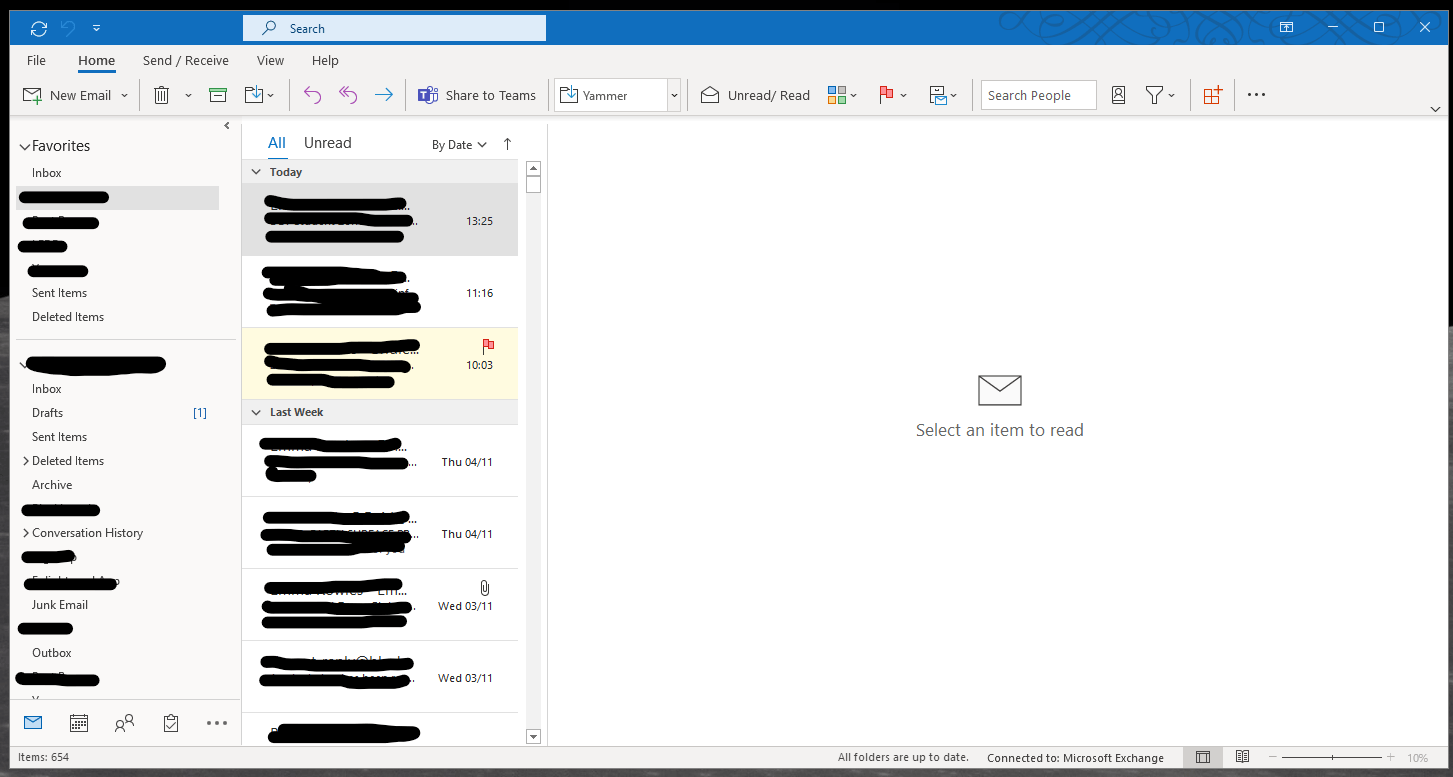Open the Categorize colored squares icon
1453x777 pixels.
point(837,95)
